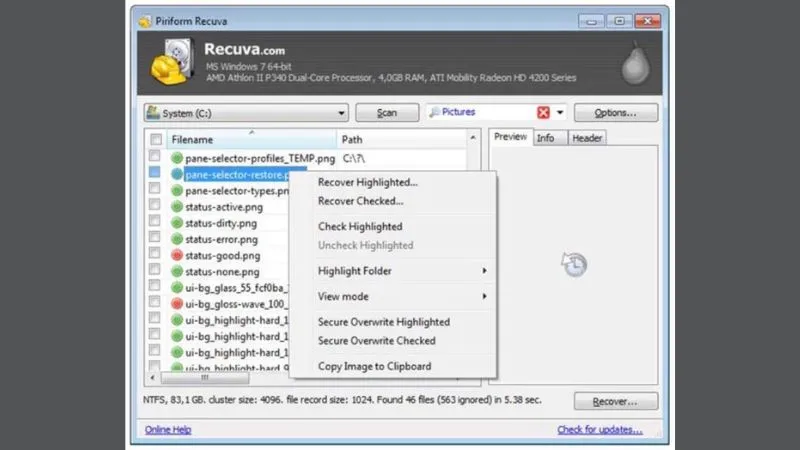This screenshot has width=800, height=450.
Task: Click green status icon beside ui-bg_glass_55 file
Action: tap(177, 288)
